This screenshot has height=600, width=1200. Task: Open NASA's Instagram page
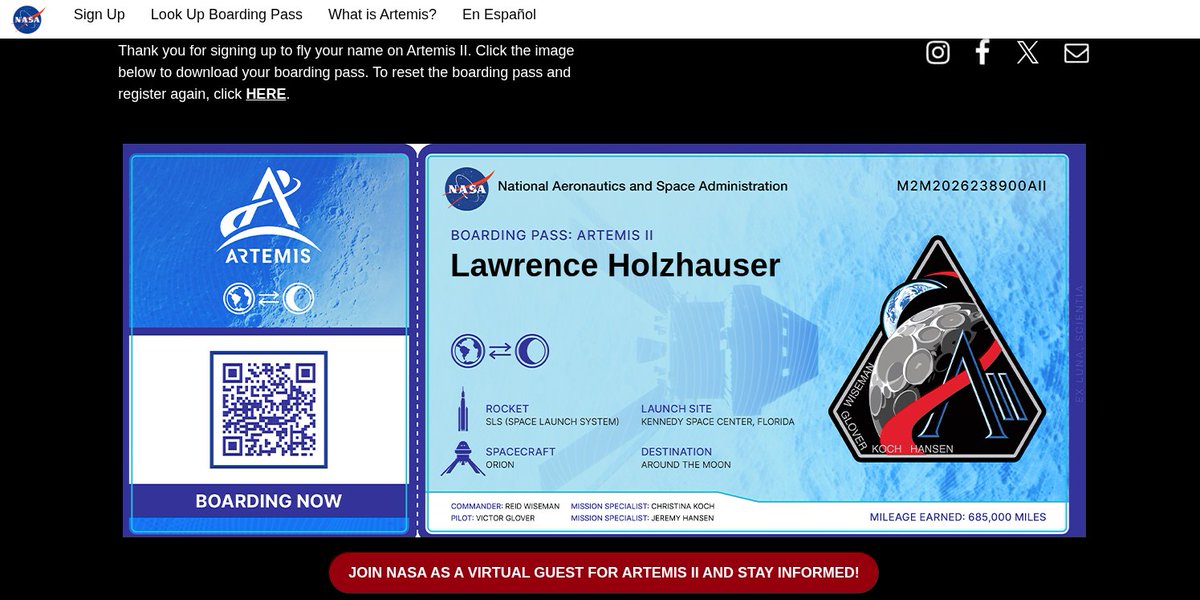pyautogui.click(x=938, y=52)
